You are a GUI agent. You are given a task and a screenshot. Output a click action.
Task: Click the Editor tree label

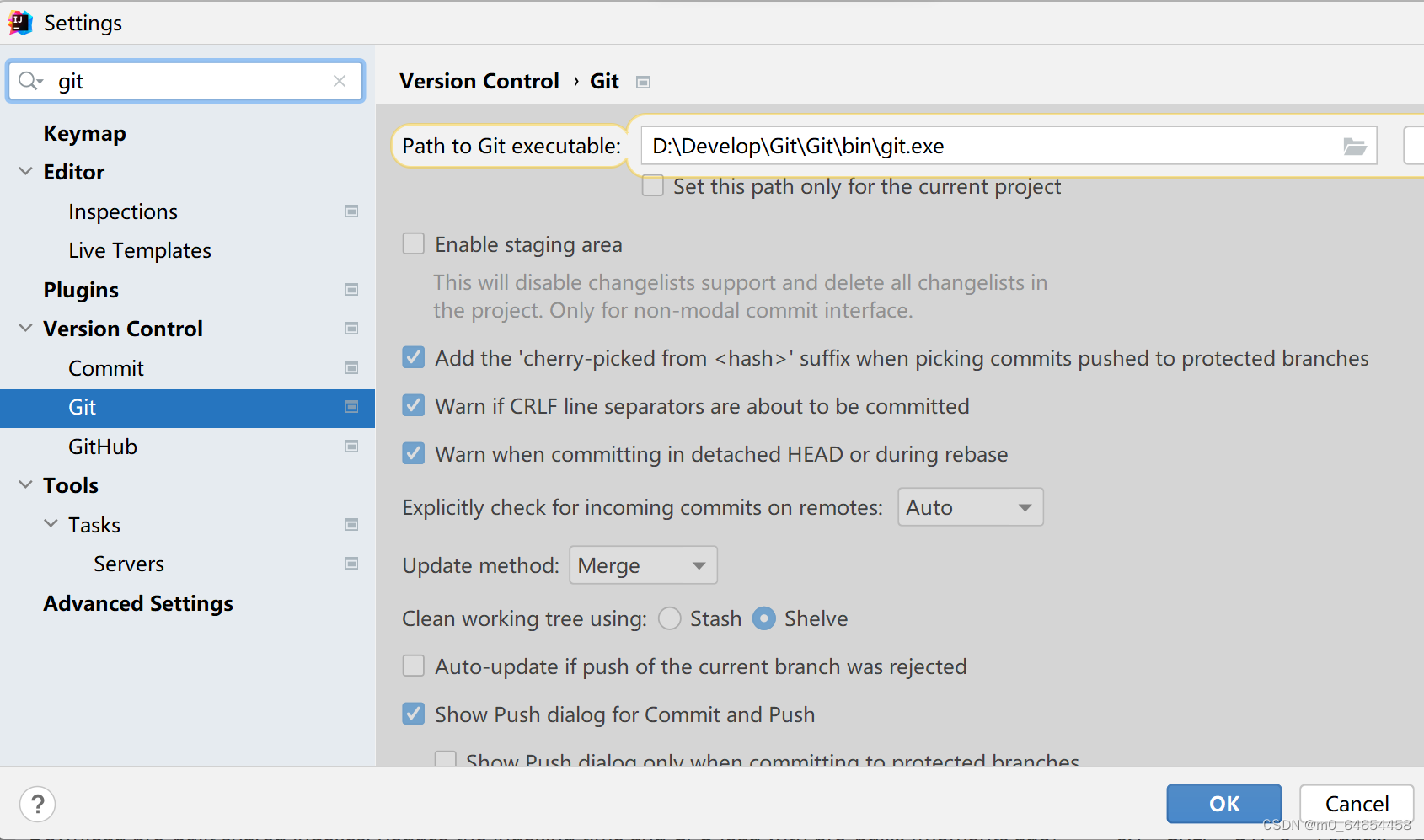point(74,172)
